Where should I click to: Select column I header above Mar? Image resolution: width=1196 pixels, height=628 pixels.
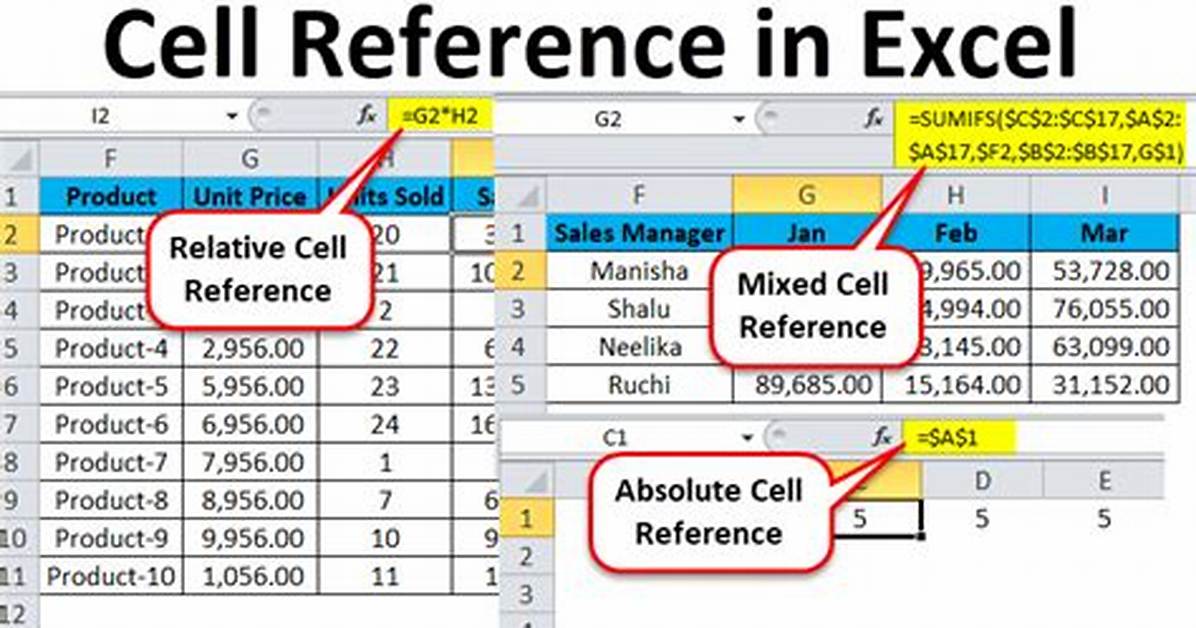1104,196
